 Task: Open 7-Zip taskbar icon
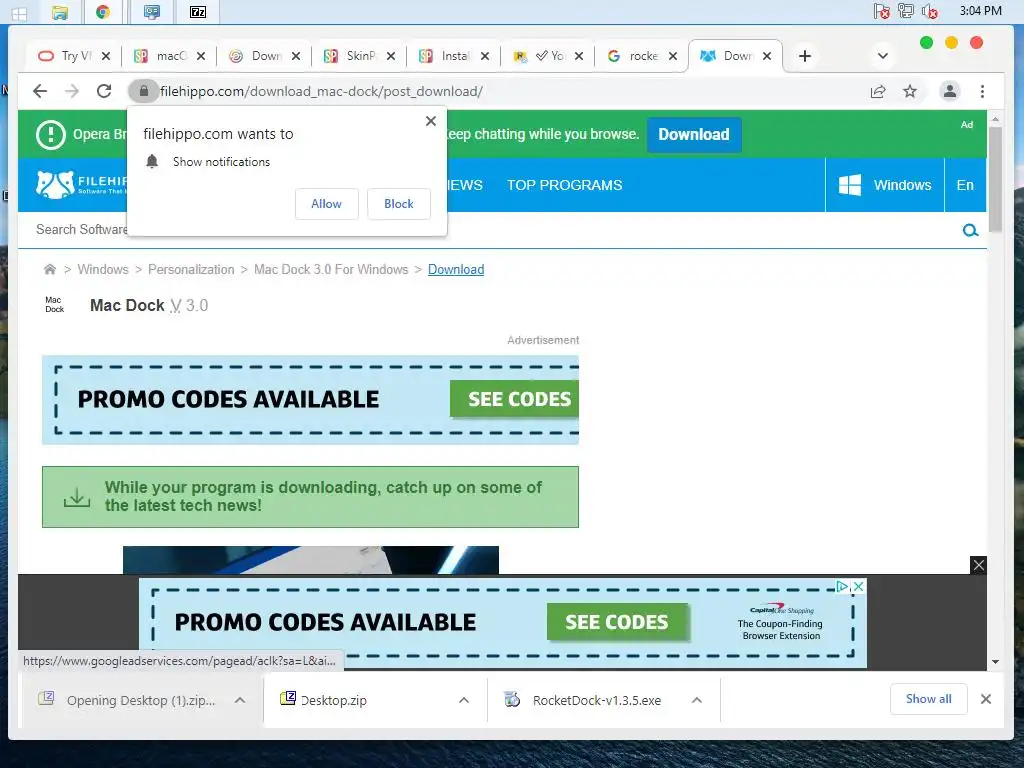198,12
